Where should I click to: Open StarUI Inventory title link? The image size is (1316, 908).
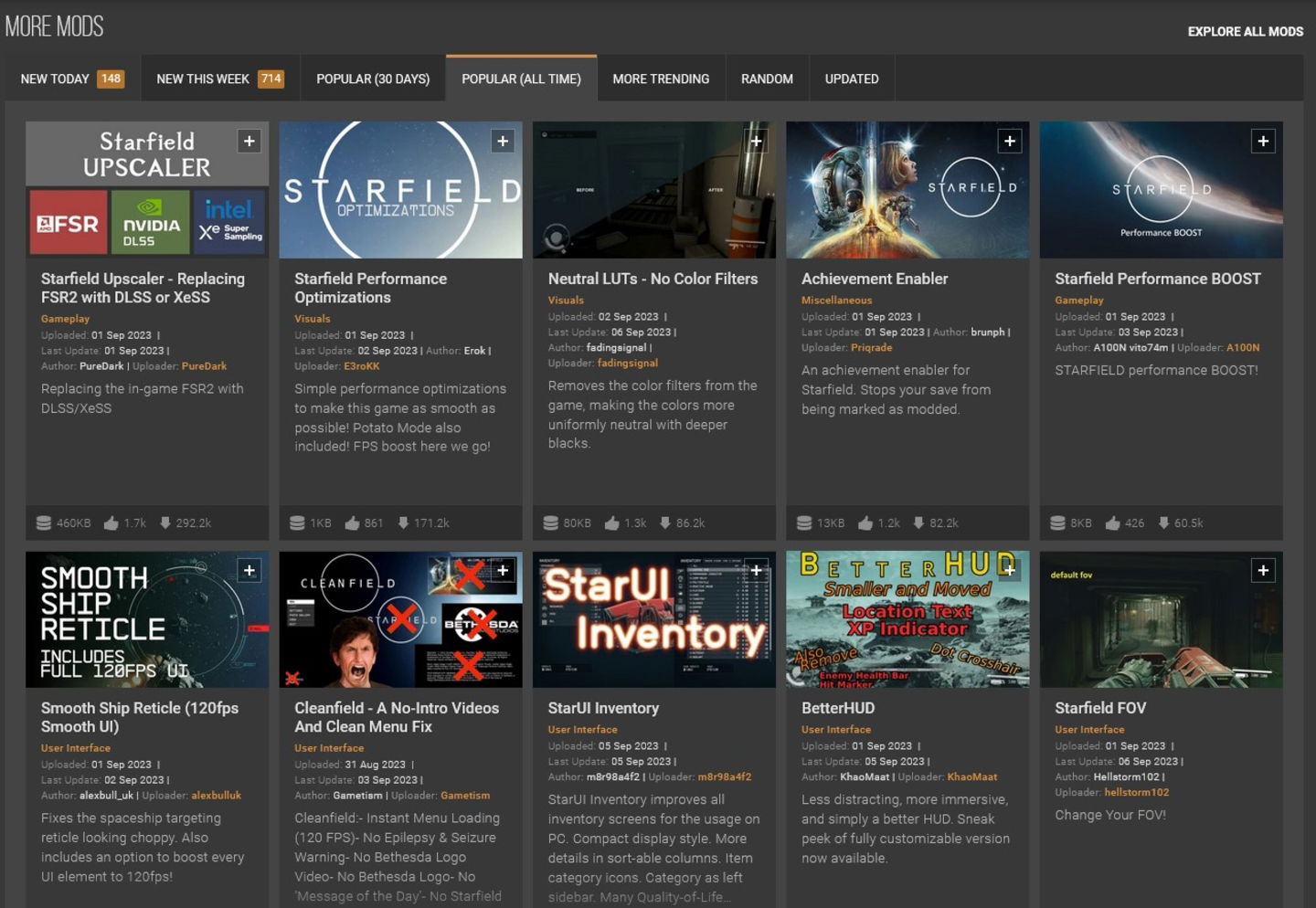(603, 708)
